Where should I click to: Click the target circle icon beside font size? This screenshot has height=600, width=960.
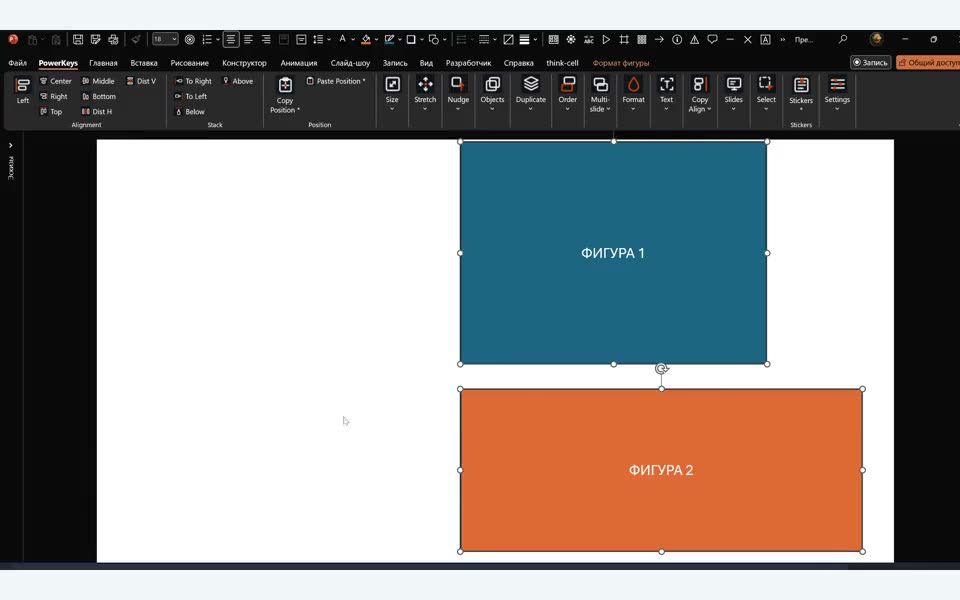pos(190,40)
